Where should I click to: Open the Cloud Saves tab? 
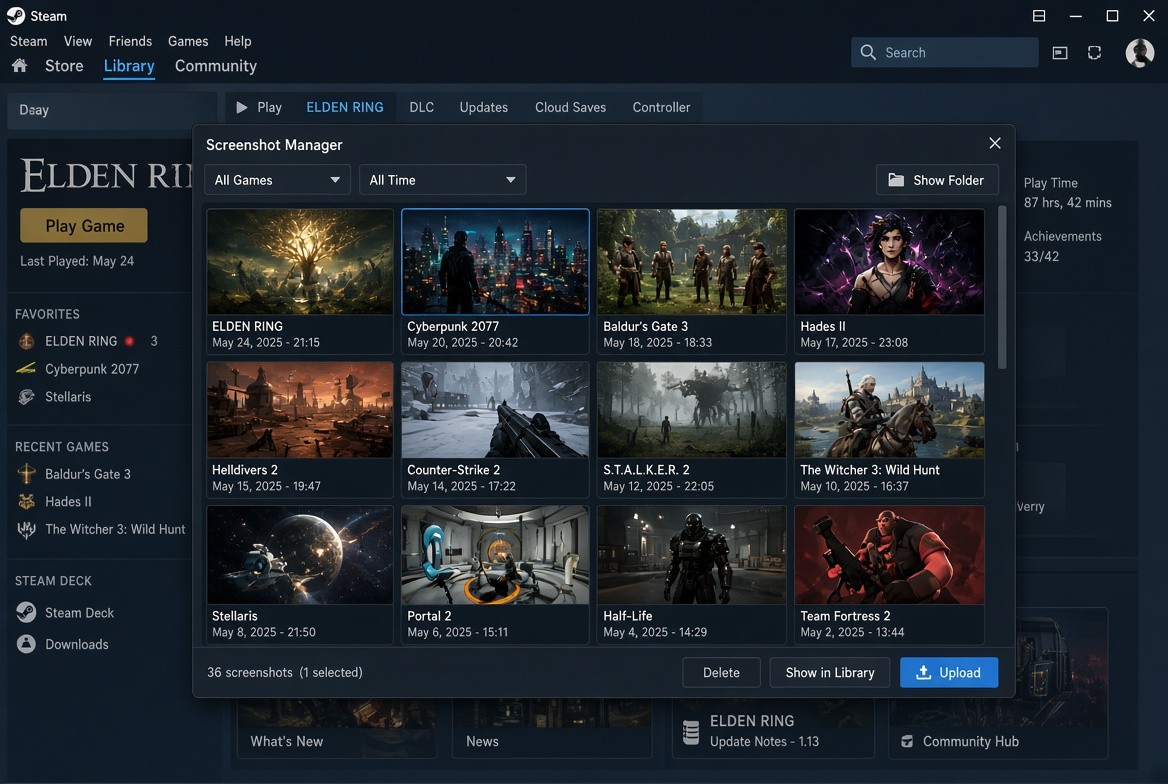tap(571, 107)
